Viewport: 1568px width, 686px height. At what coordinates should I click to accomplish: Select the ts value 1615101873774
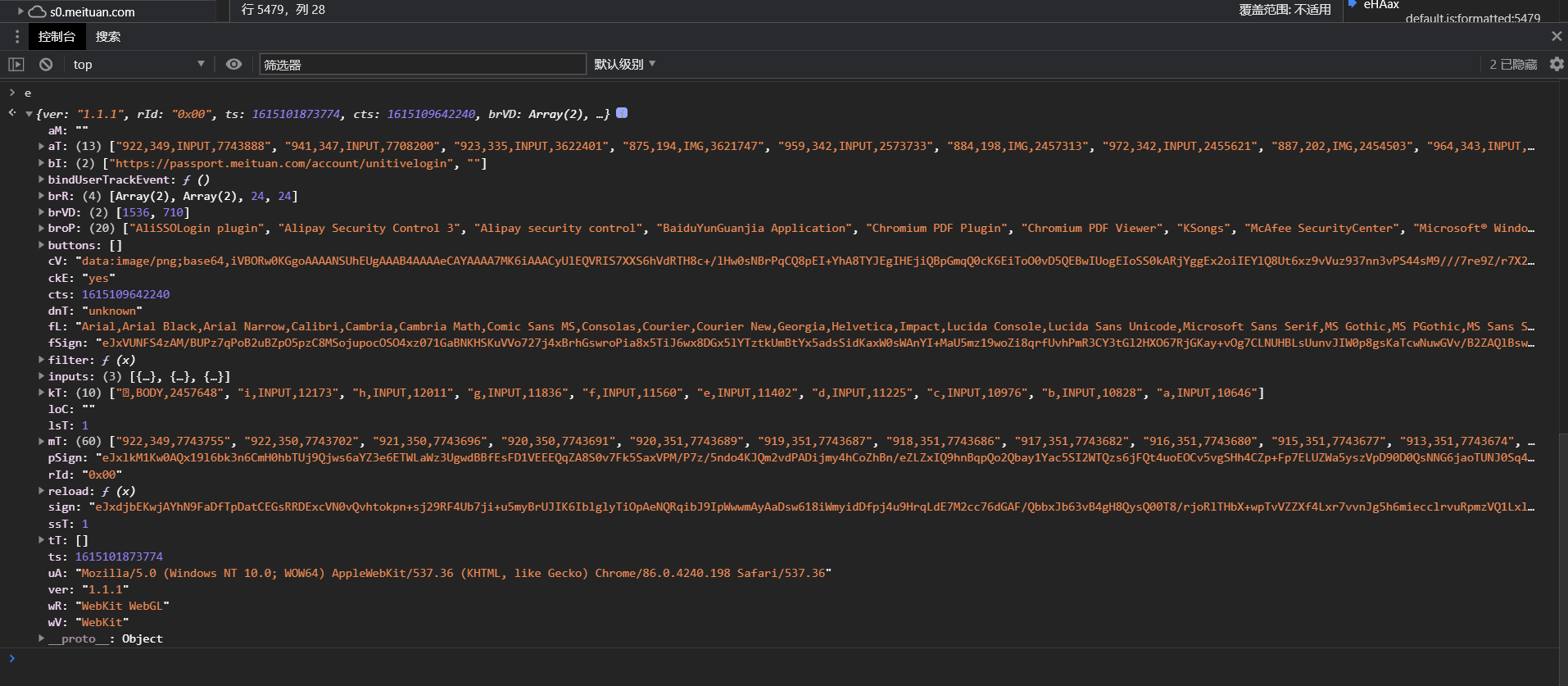(x=119, y=557)
